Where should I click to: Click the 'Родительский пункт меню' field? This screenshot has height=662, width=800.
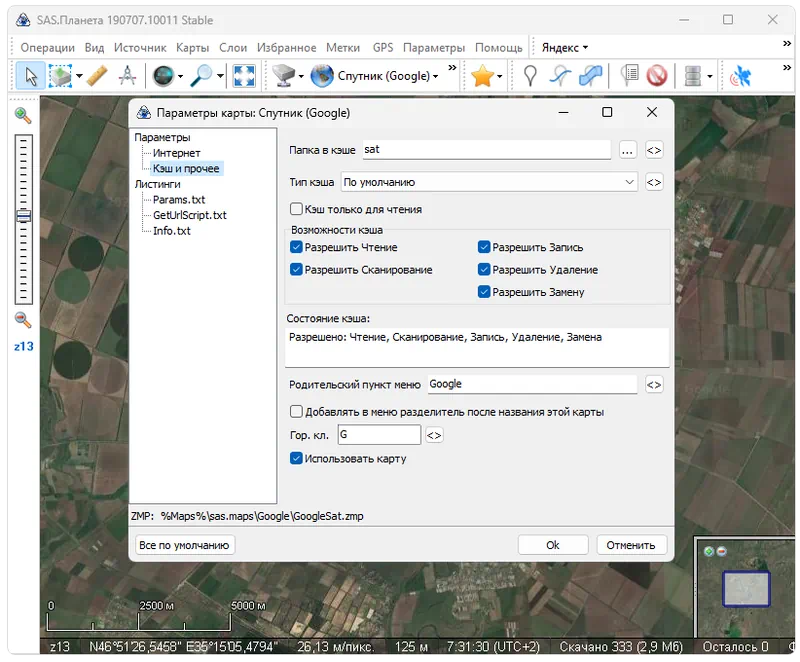coord(533,384)
